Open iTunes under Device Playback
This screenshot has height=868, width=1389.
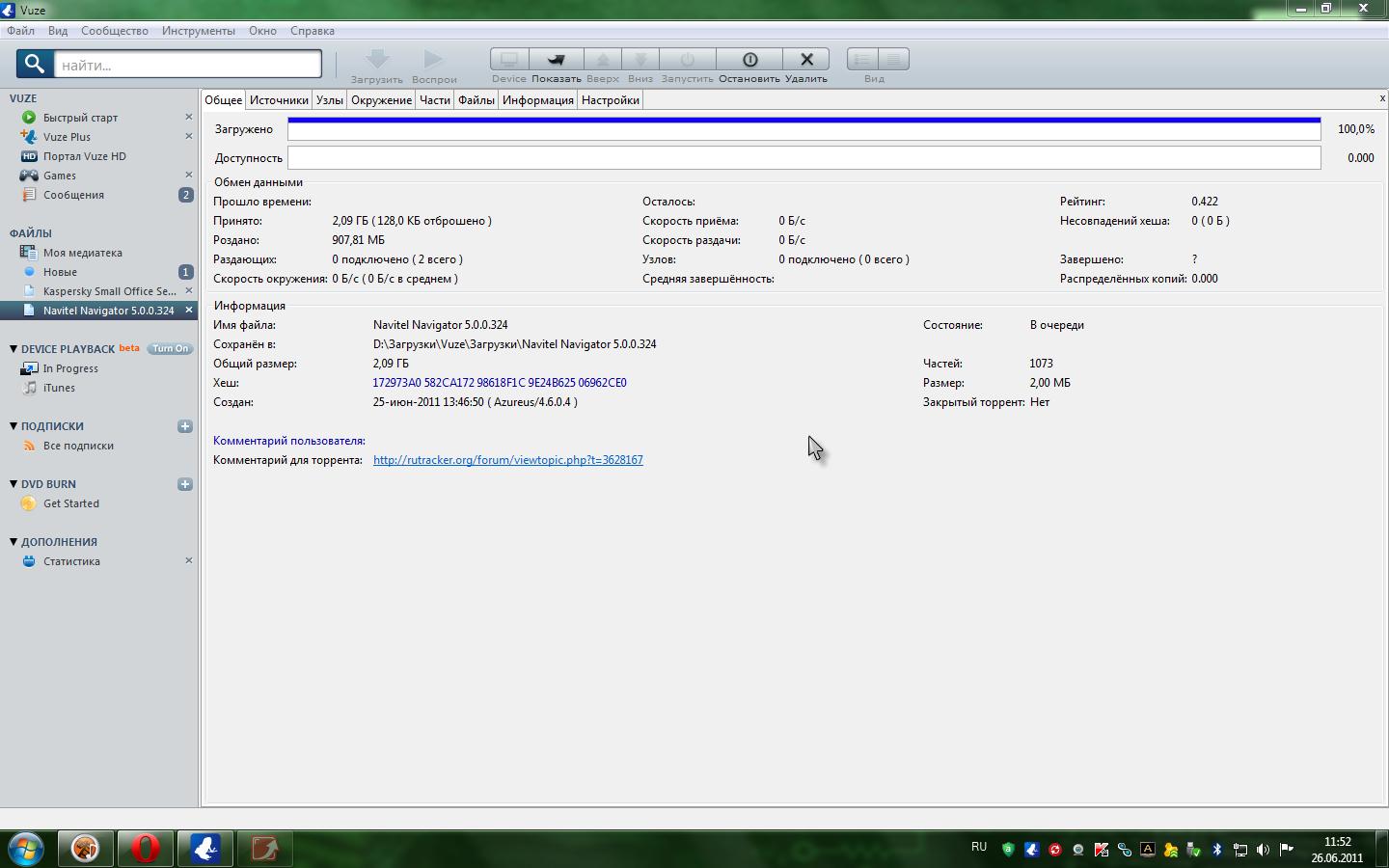click(x=59, y=388)
